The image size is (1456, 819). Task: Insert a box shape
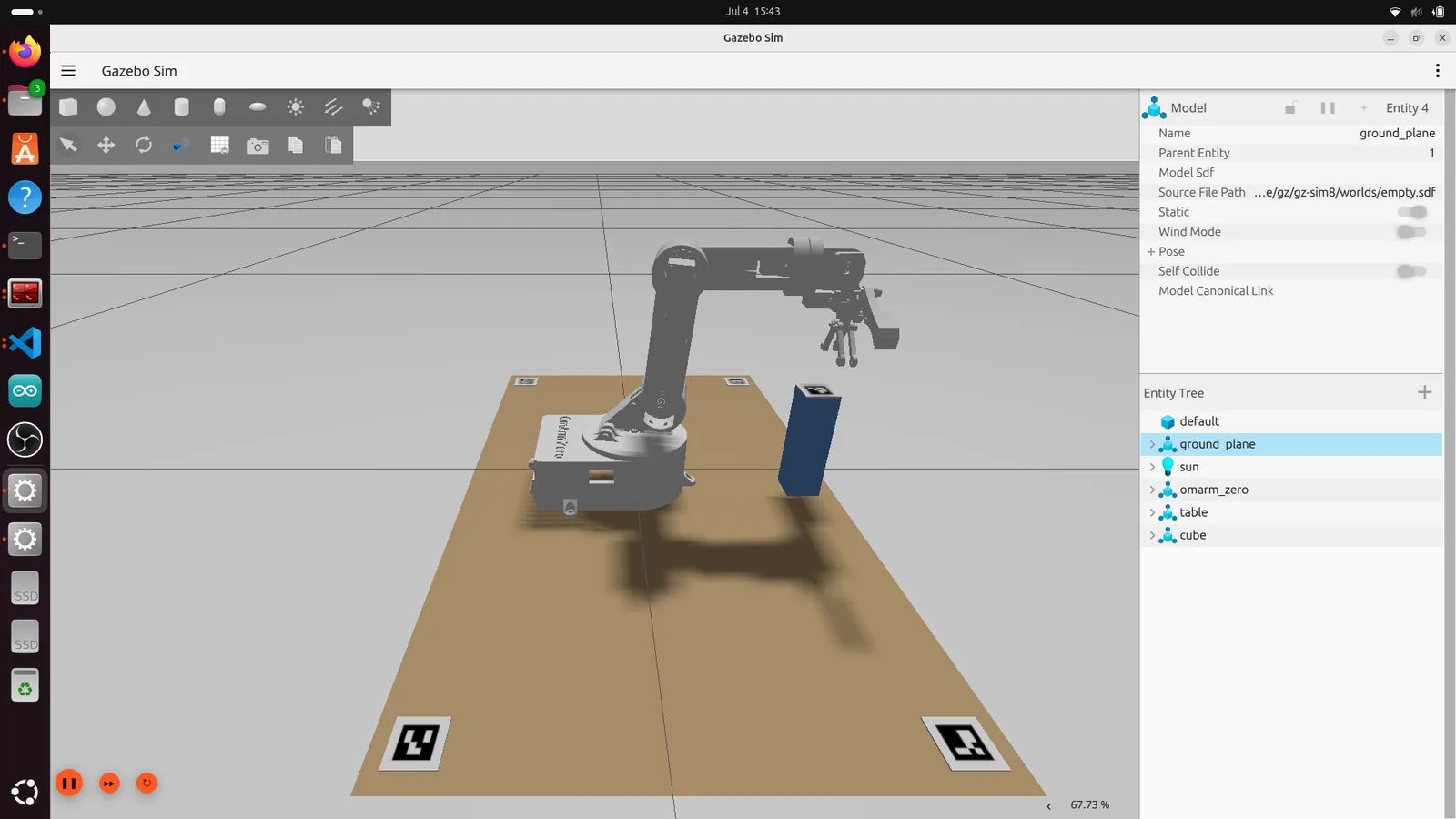pyautogui.click(x=68, y=107)
